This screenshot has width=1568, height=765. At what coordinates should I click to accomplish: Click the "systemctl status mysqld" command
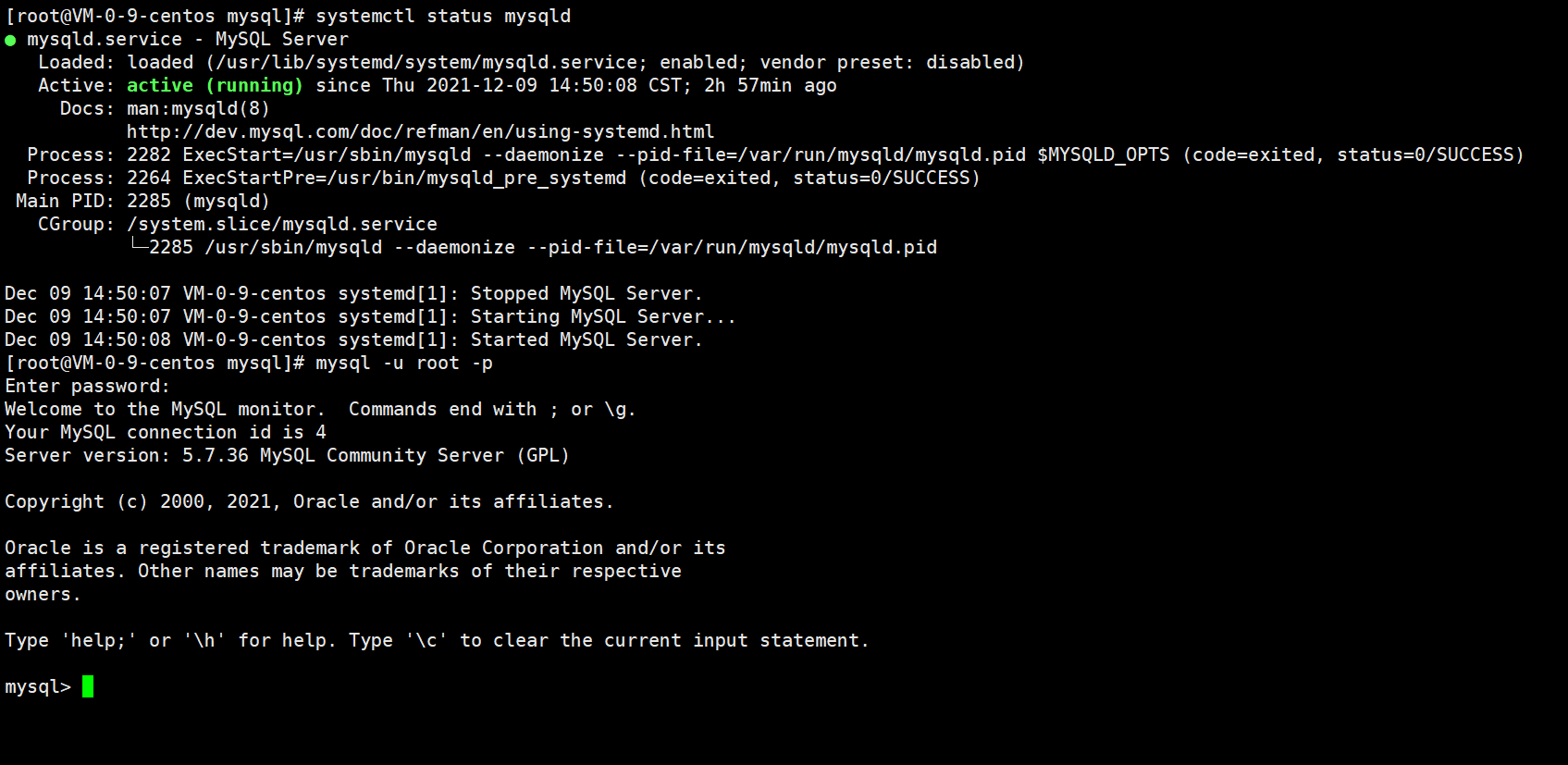point(443,16)
